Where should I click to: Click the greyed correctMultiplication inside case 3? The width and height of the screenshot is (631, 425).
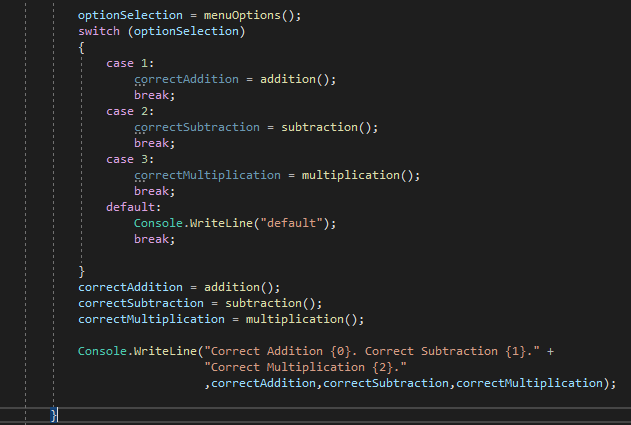[x=207, y=175]
